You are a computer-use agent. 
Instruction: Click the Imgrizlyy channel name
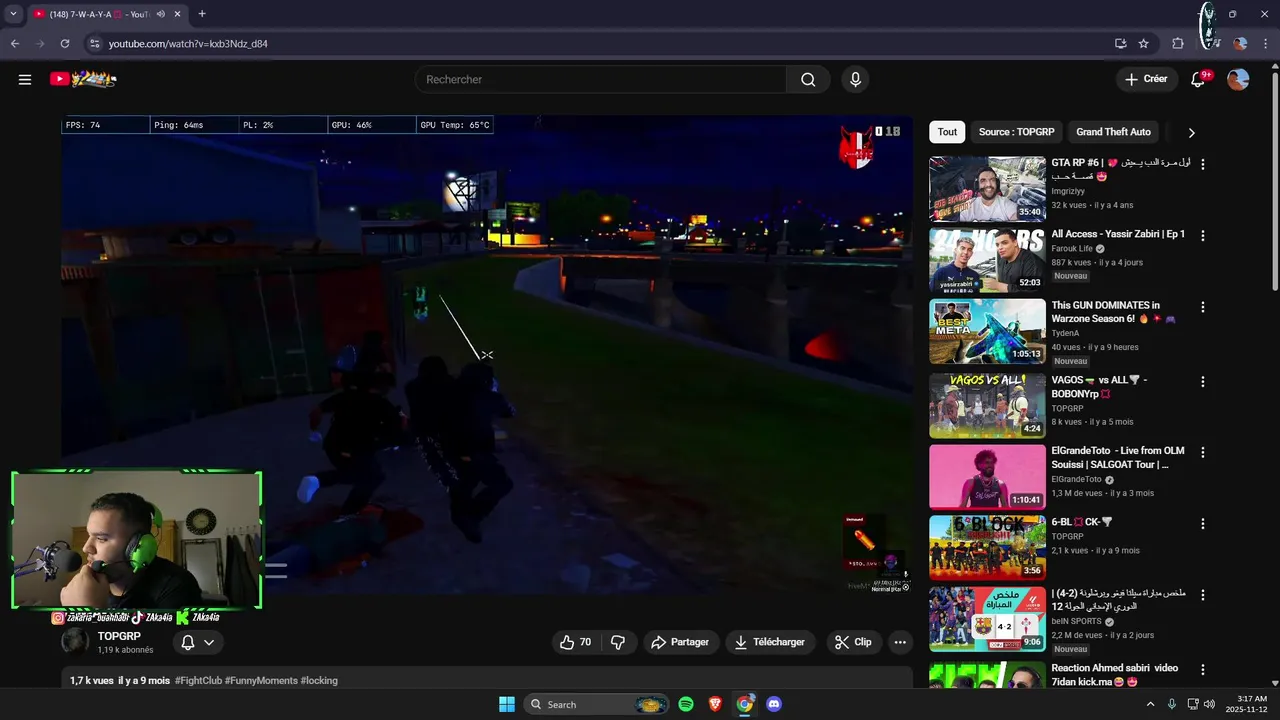(1070, 190)
